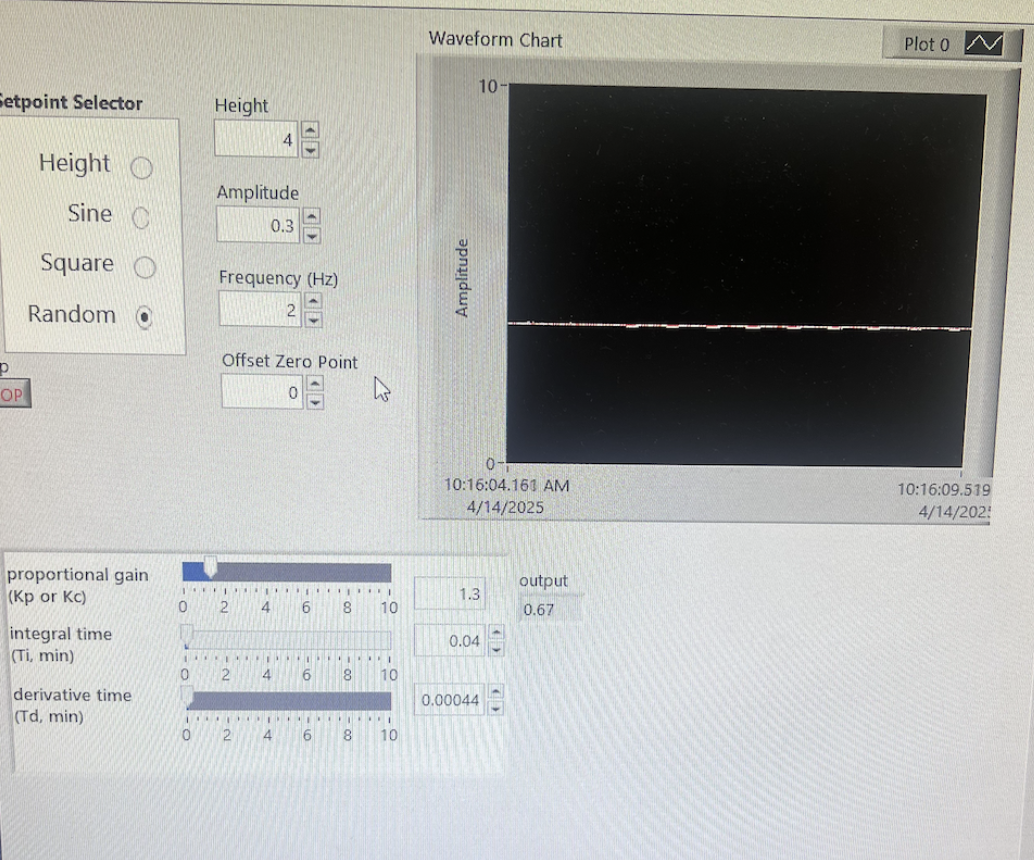The width and height of the screenshot is (1034, 860).
Task: Increment the derivative time value
Action: (496, 691)
